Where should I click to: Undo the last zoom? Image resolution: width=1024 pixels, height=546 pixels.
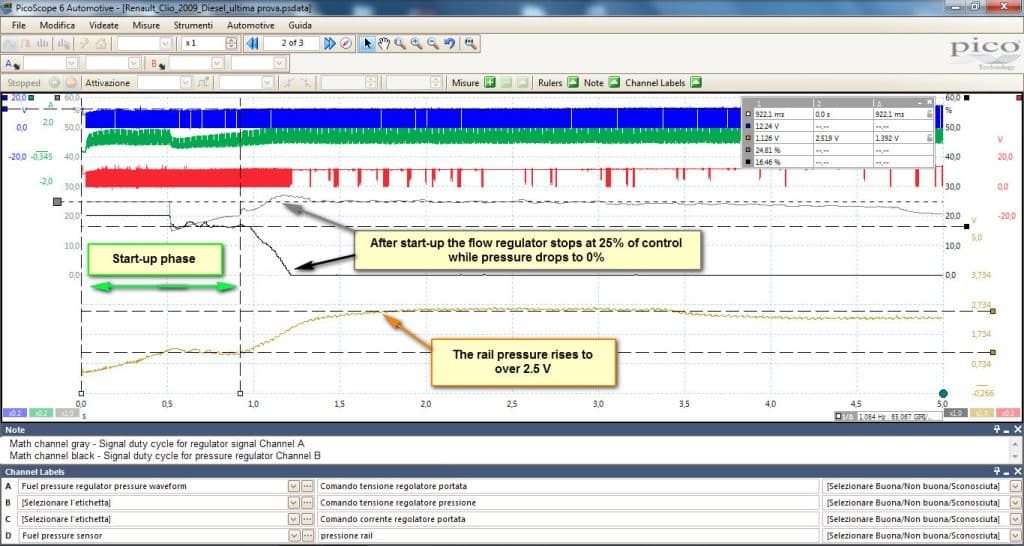tap(449, 44)
